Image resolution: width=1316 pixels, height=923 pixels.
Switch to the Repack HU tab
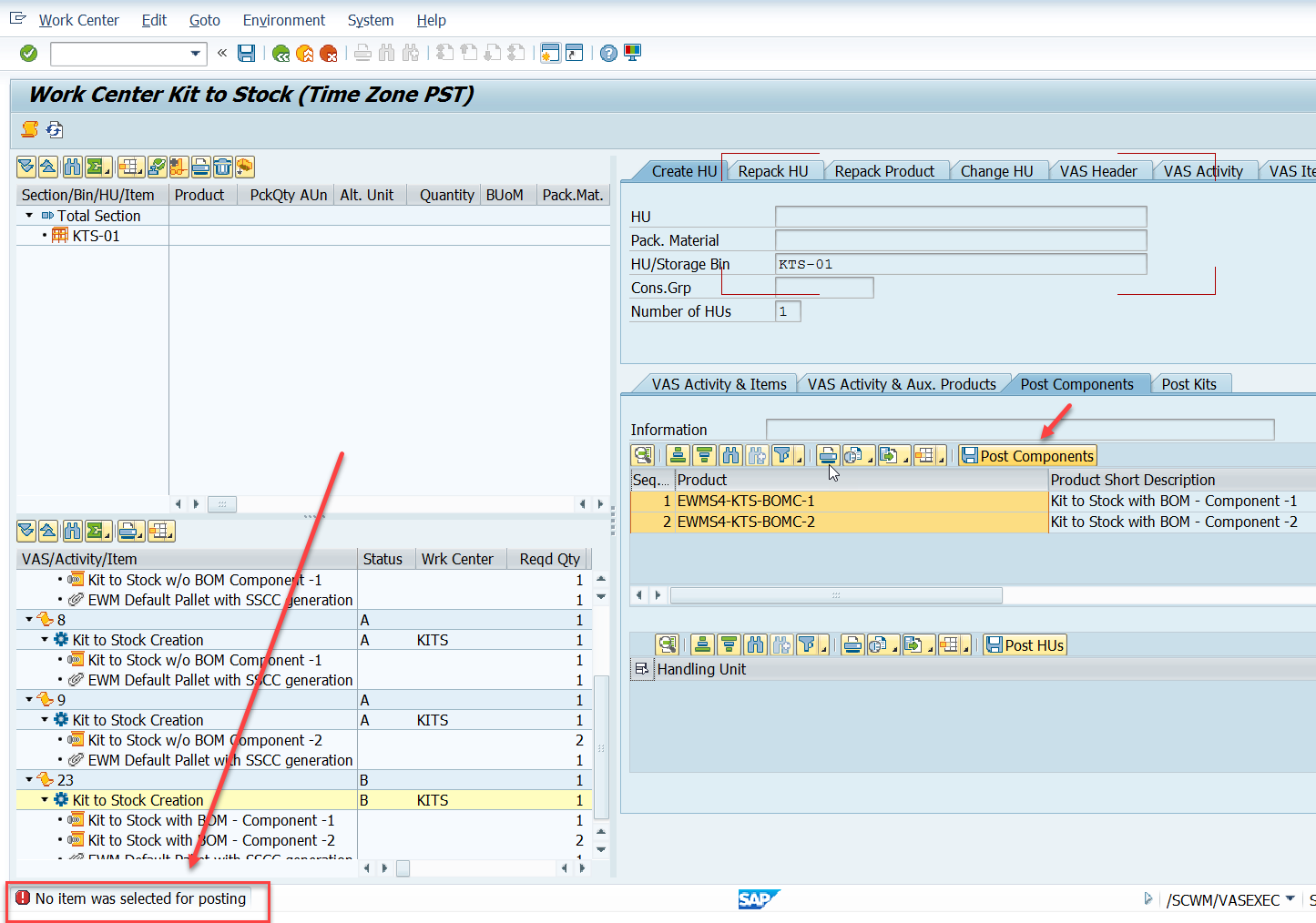point(773,171)
